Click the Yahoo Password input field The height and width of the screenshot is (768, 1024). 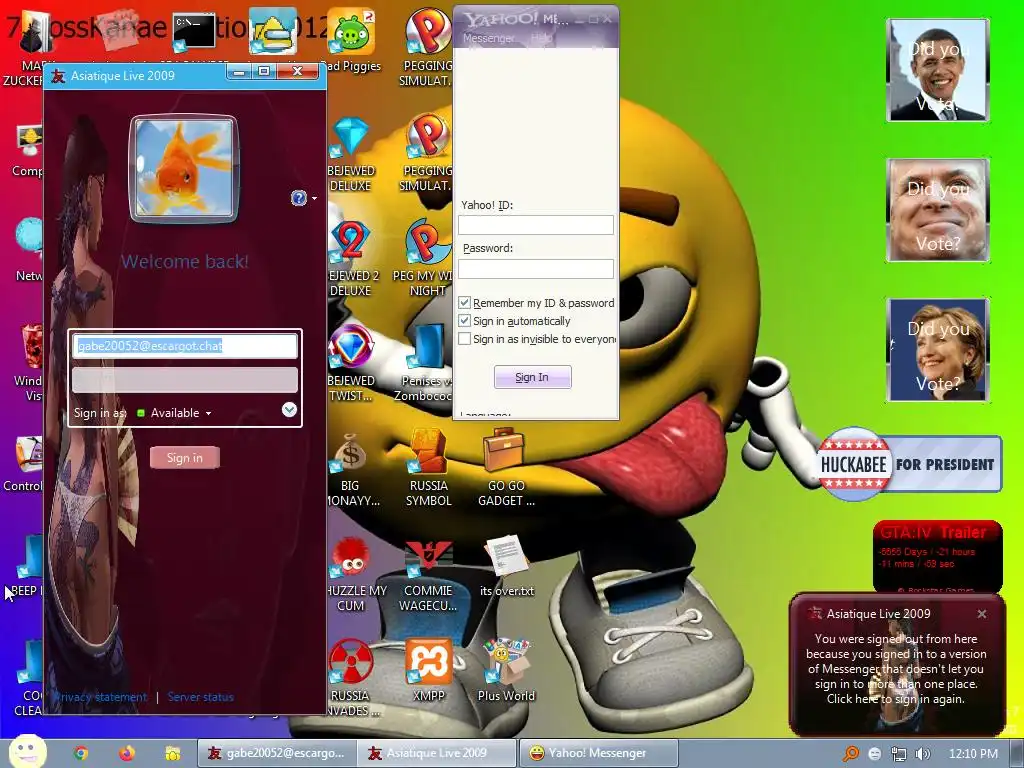point(536,268)
